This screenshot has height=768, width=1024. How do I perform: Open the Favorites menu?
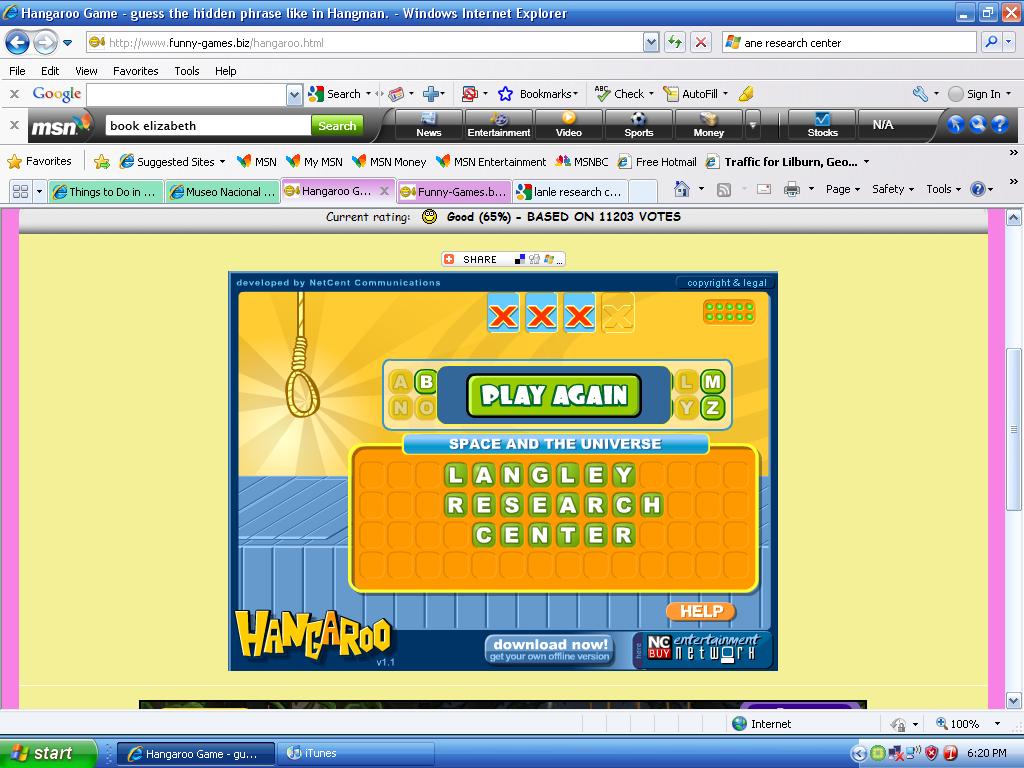(135, 71)
